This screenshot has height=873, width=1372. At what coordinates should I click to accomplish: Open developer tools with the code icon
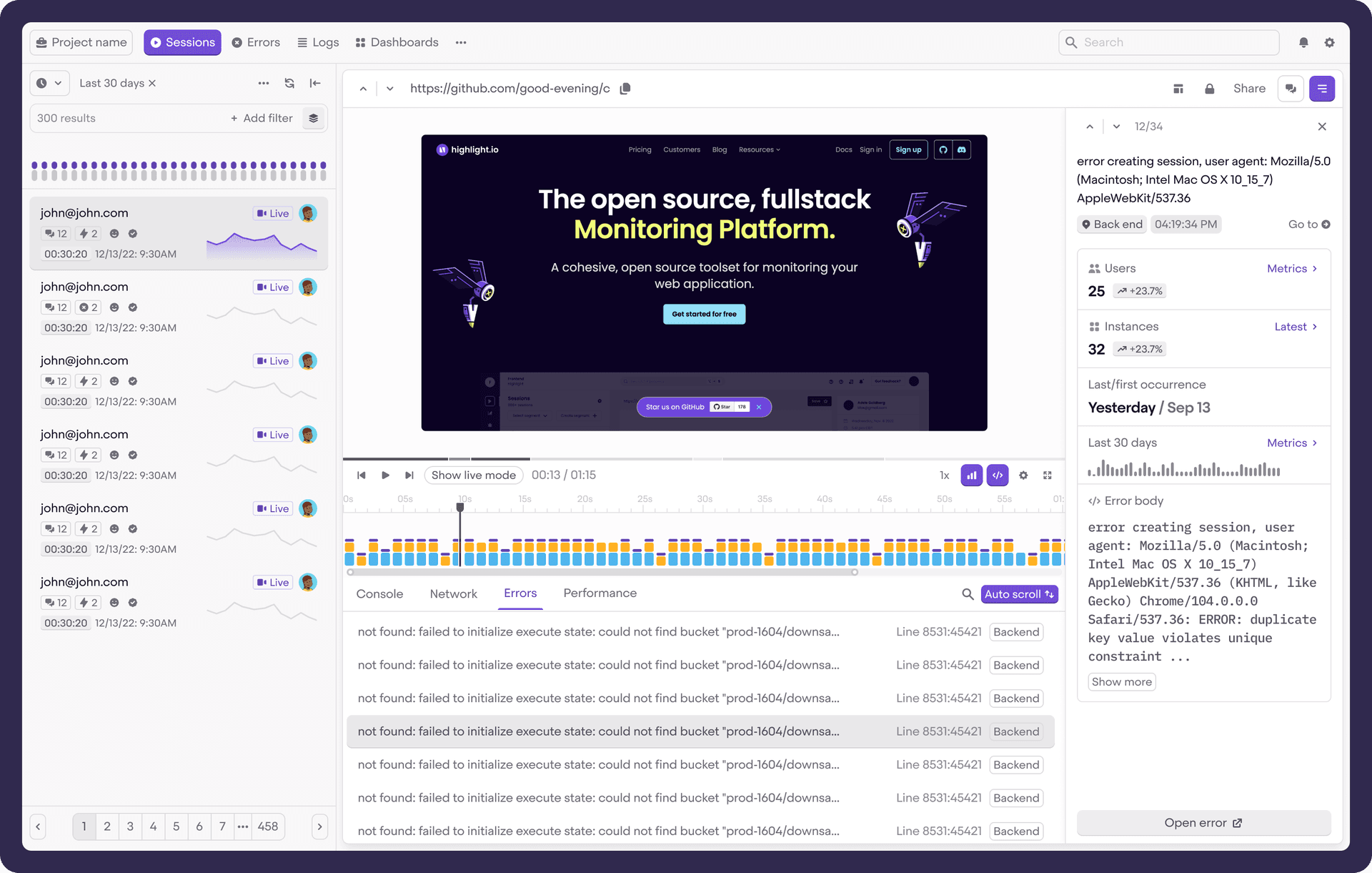[998, 475]
